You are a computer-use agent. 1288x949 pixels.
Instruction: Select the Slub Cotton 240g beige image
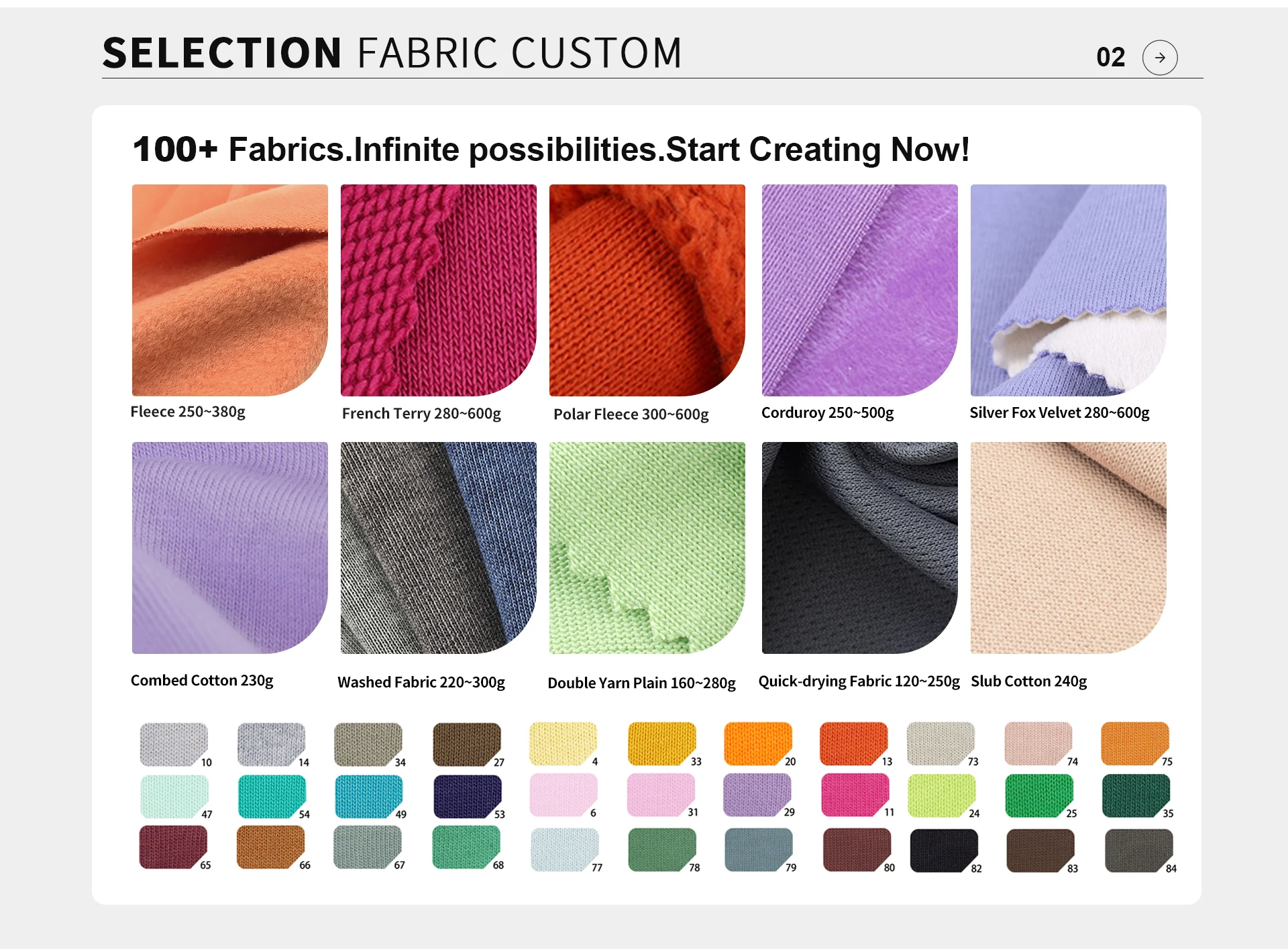[x=1068, y=547]
